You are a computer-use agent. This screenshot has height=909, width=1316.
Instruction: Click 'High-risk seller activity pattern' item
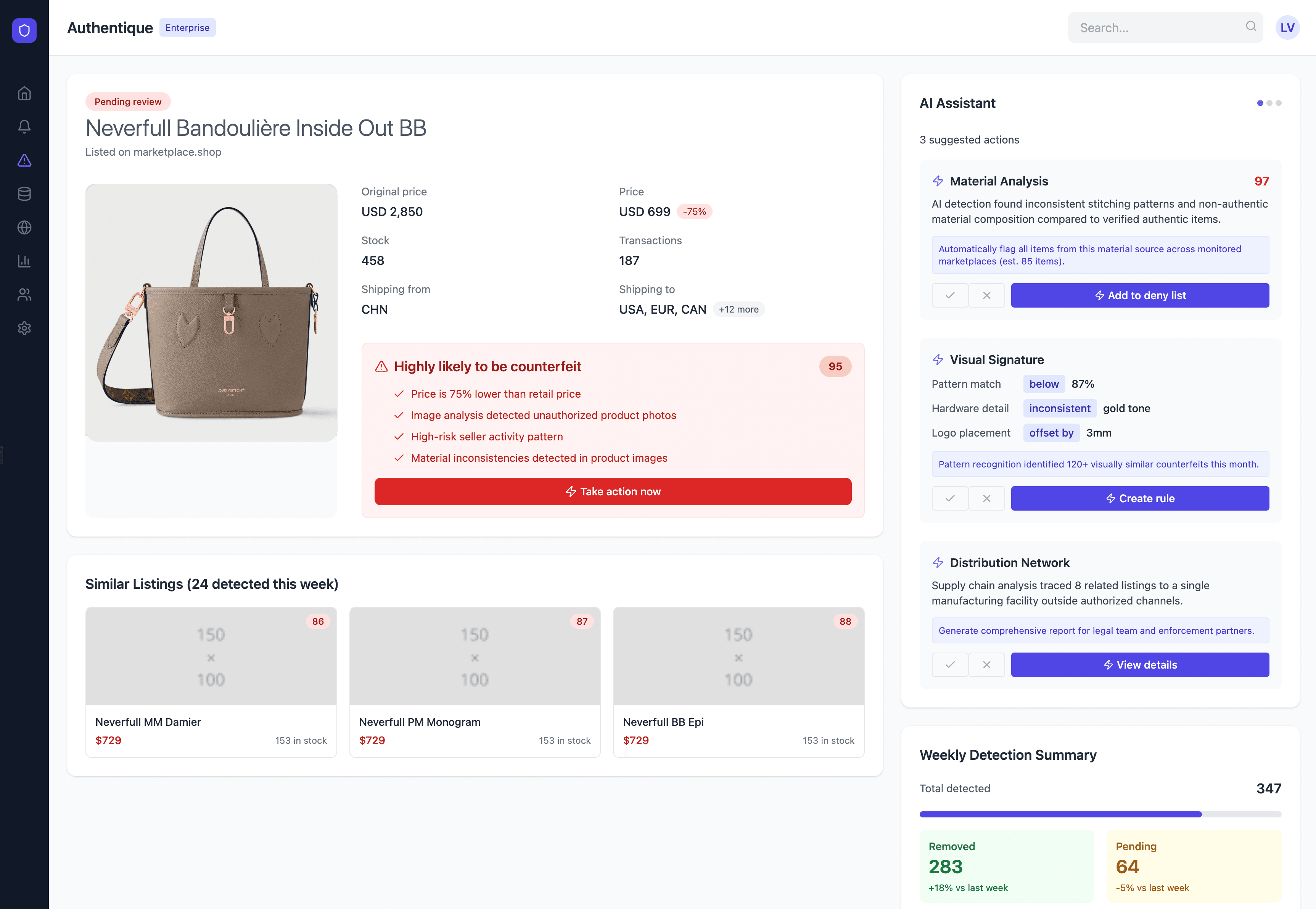(x=487, y=437)
